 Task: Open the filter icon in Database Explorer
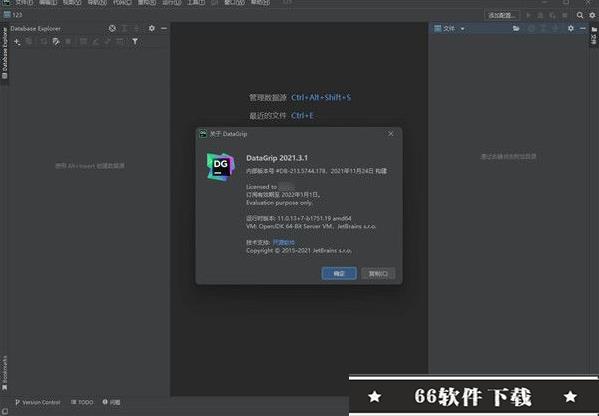click(135, 41)
